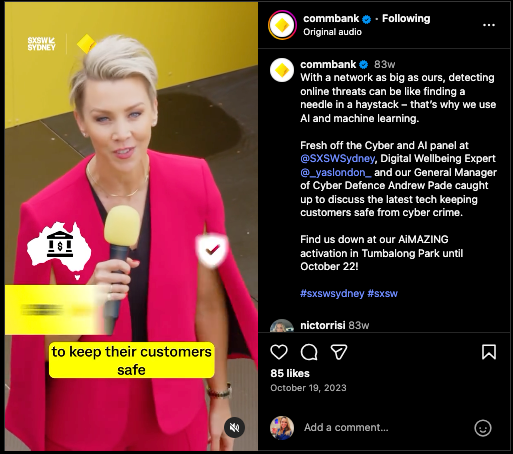Open nictorrisi commenter profile
The image size is (513, 454).
click(x=323, y=325)
